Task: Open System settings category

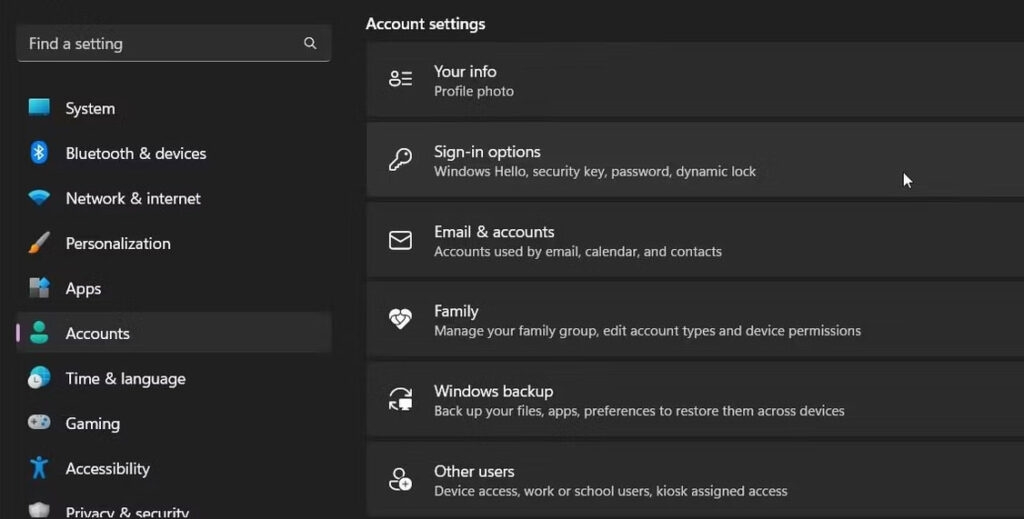Action: pyautogui.click(x=174, y=108)
